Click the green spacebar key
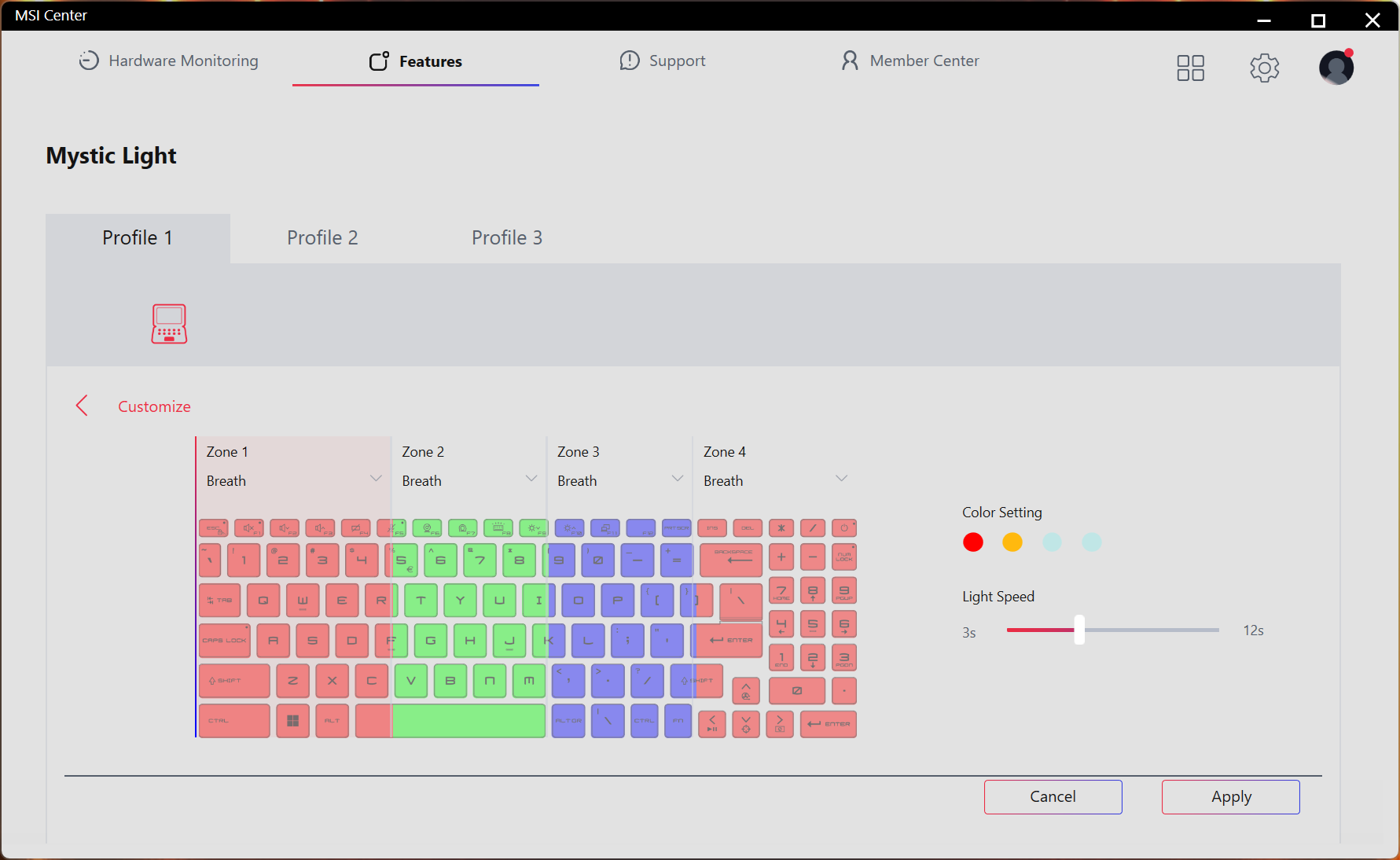Screen dimensions: 1400x860 469,721
